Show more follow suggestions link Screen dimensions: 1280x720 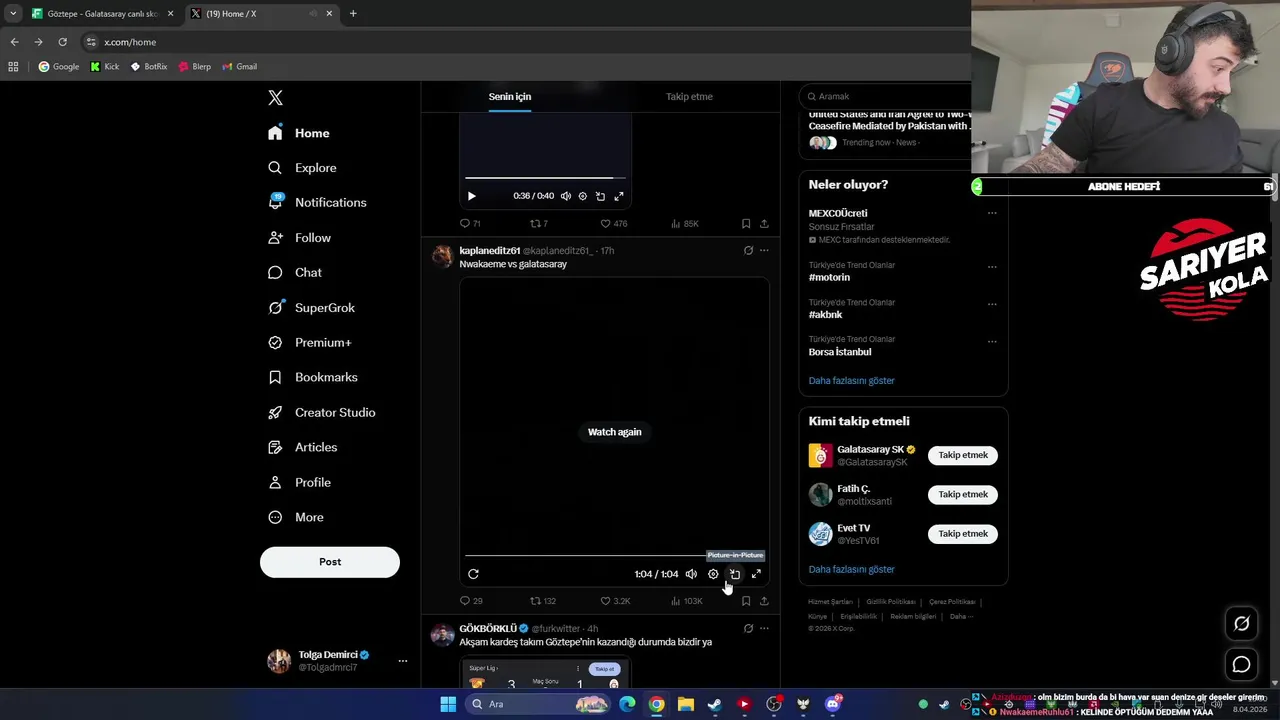coord(851,570)
